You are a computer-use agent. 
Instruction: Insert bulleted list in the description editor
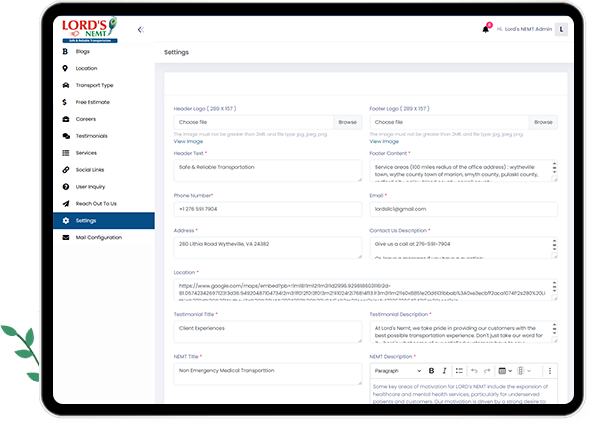(459, 371)
